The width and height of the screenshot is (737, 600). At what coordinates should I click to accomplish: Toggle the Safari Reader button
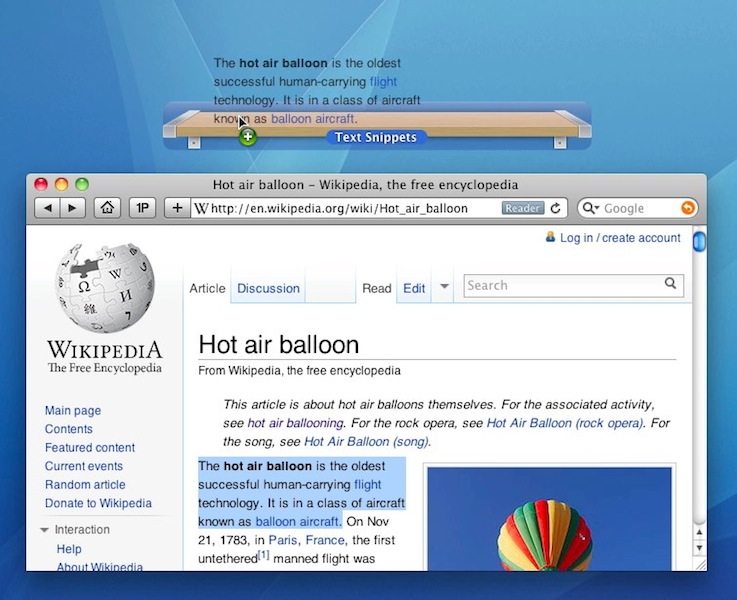pos(522,208)
